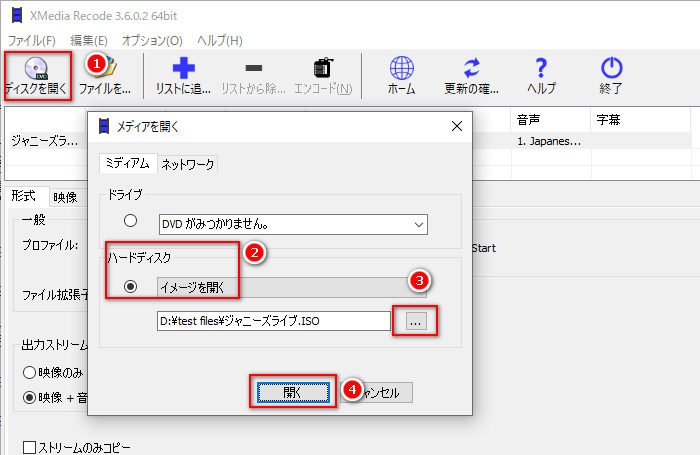Expand the DVD drive dropdown list
This screenshot has height=455, width=700.
(417, 223)
